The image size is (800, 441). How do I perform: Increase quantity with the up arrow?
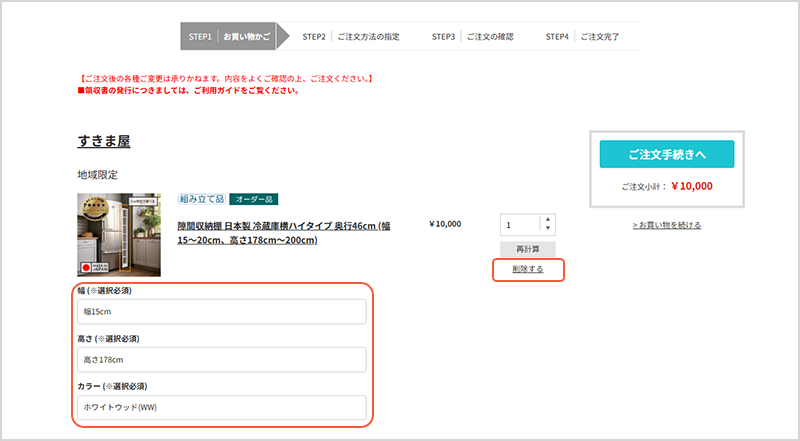547,220
